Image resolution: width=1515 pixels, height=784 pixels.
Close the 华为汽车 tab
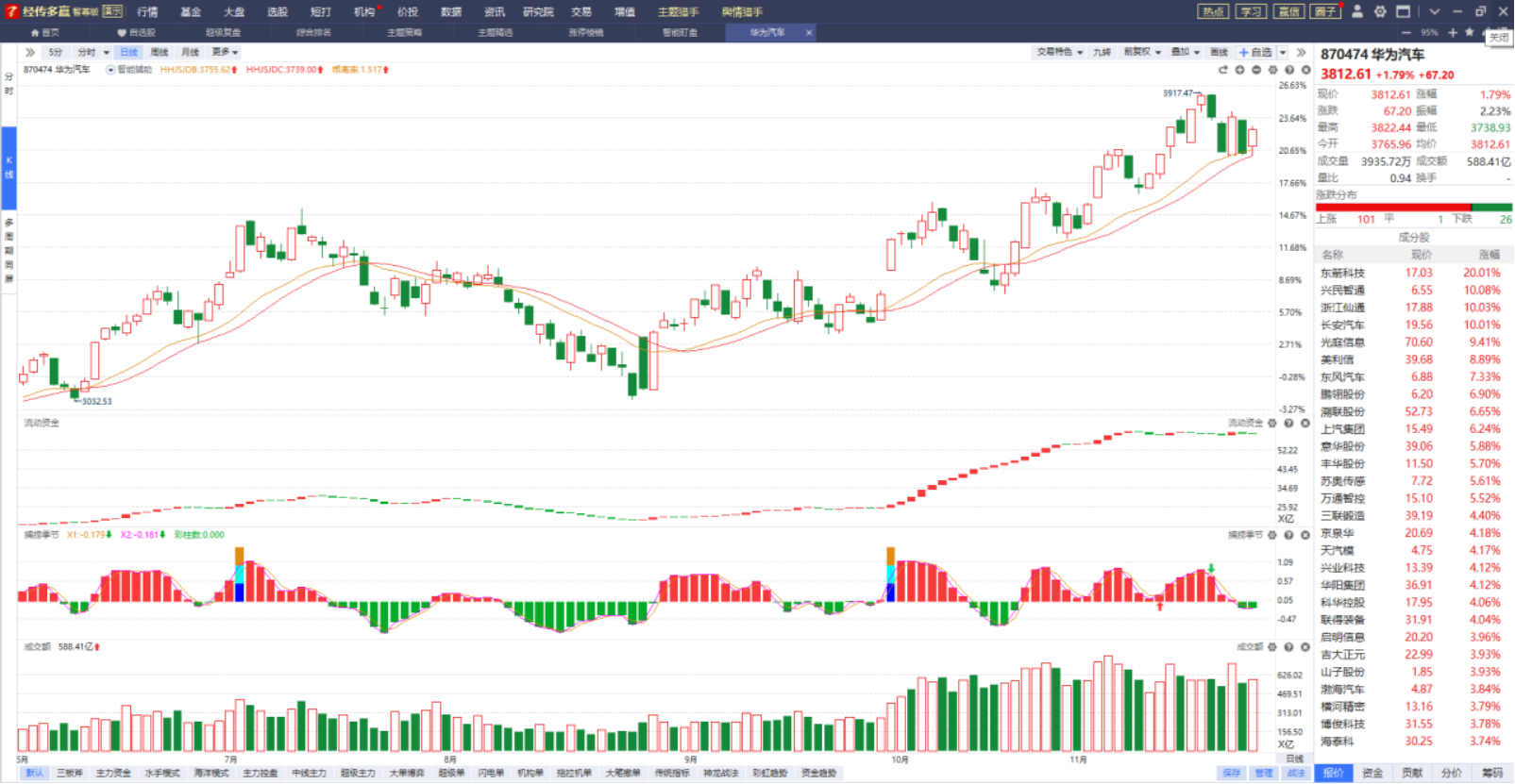click(x=808, y=32)
